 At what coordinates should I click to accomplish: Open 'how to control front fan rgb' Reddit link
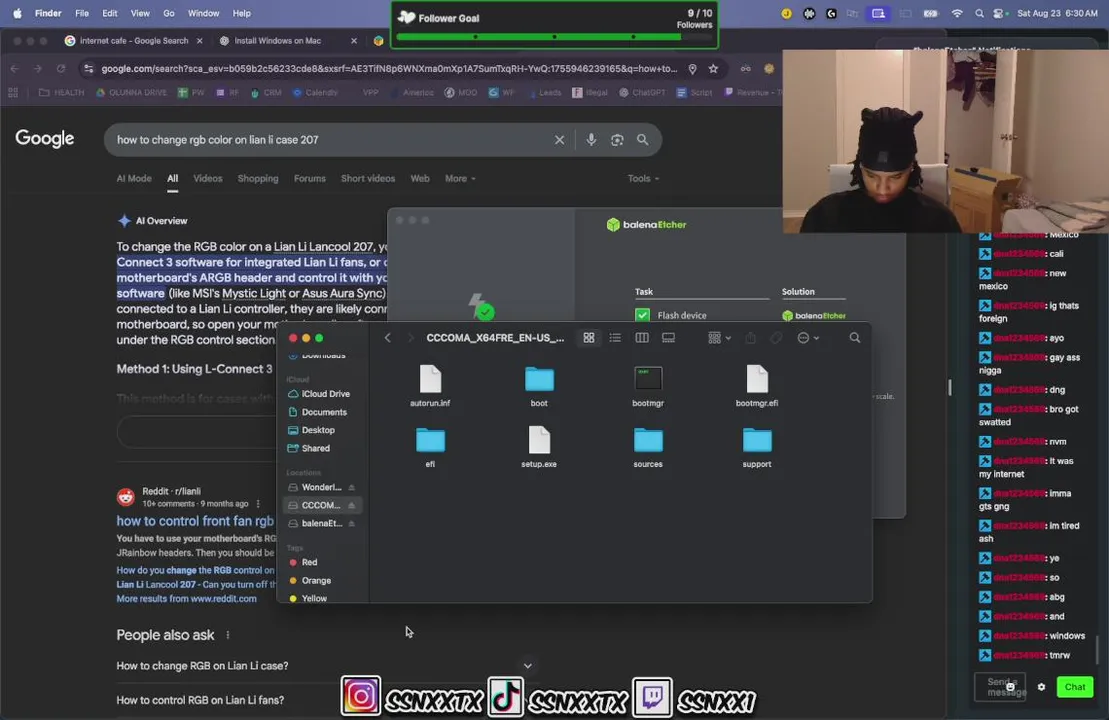point(195,521)
